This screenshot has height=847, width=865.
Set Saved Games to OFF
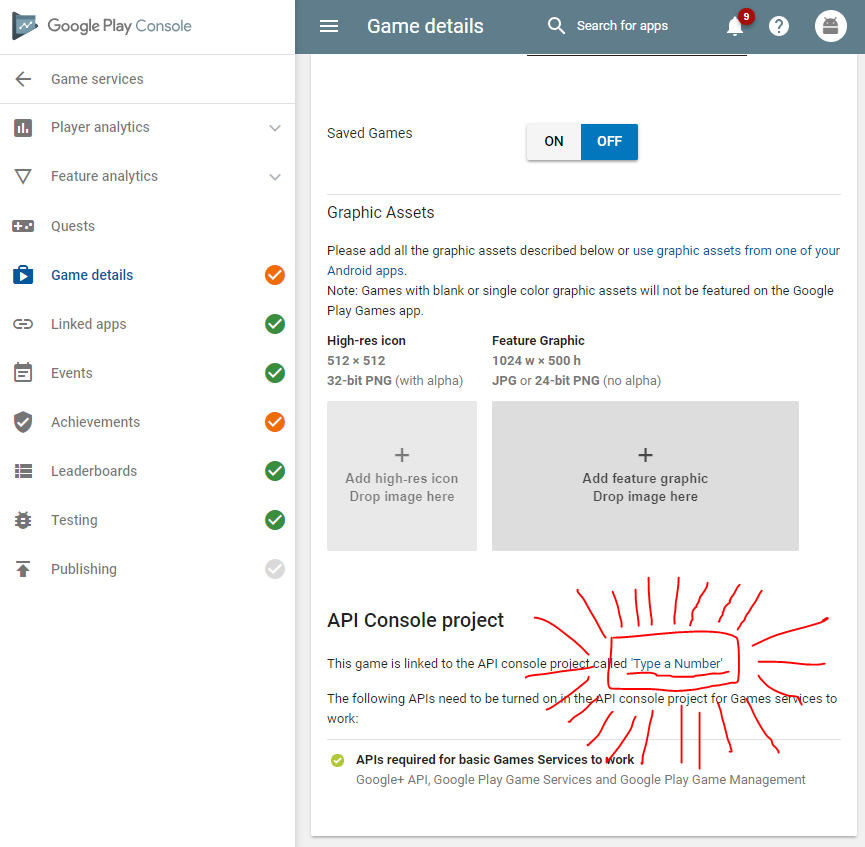pos(609,142)
